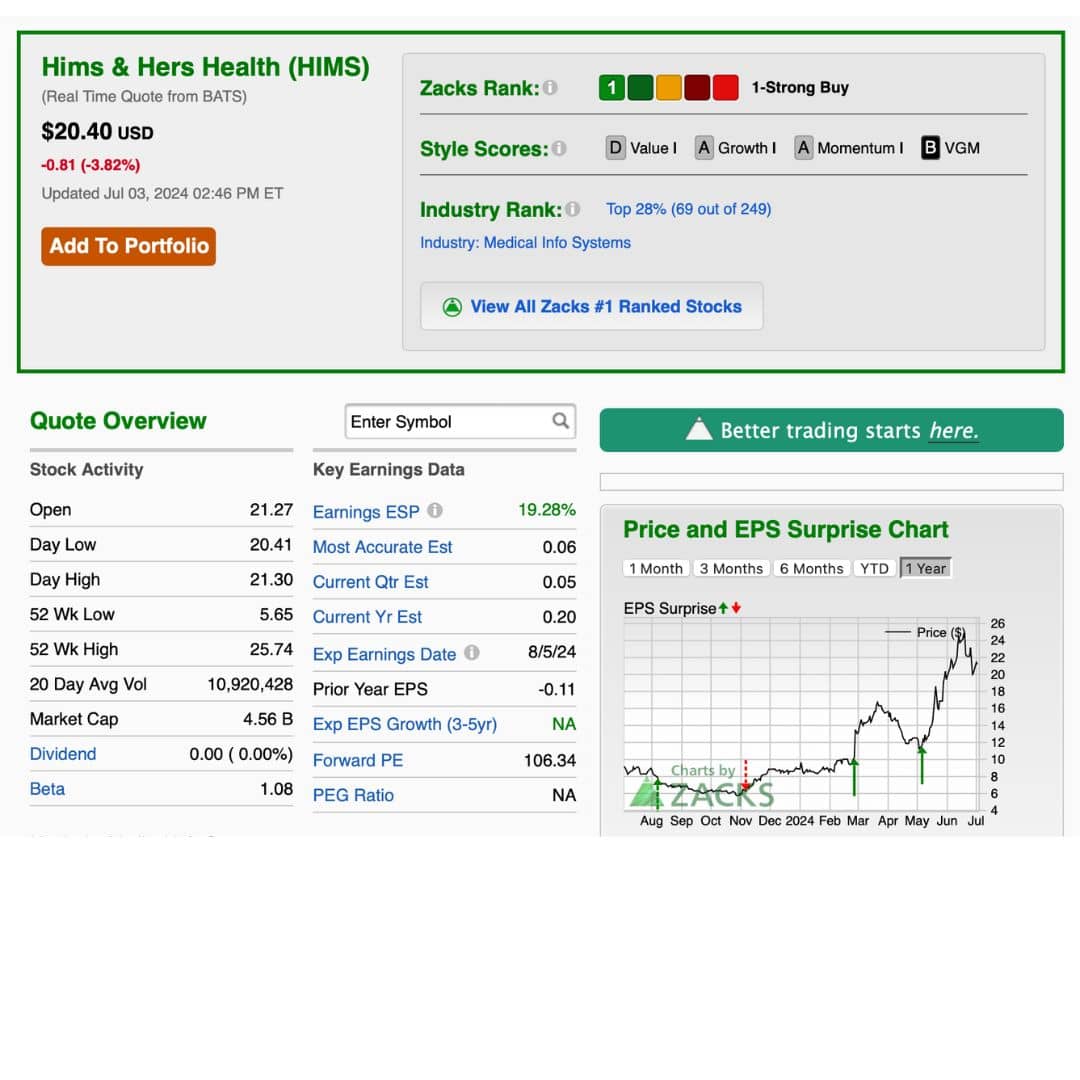Click the Growth score A badge
The height and width of the screenshot is (1080, 1080).
click(704, 147)
